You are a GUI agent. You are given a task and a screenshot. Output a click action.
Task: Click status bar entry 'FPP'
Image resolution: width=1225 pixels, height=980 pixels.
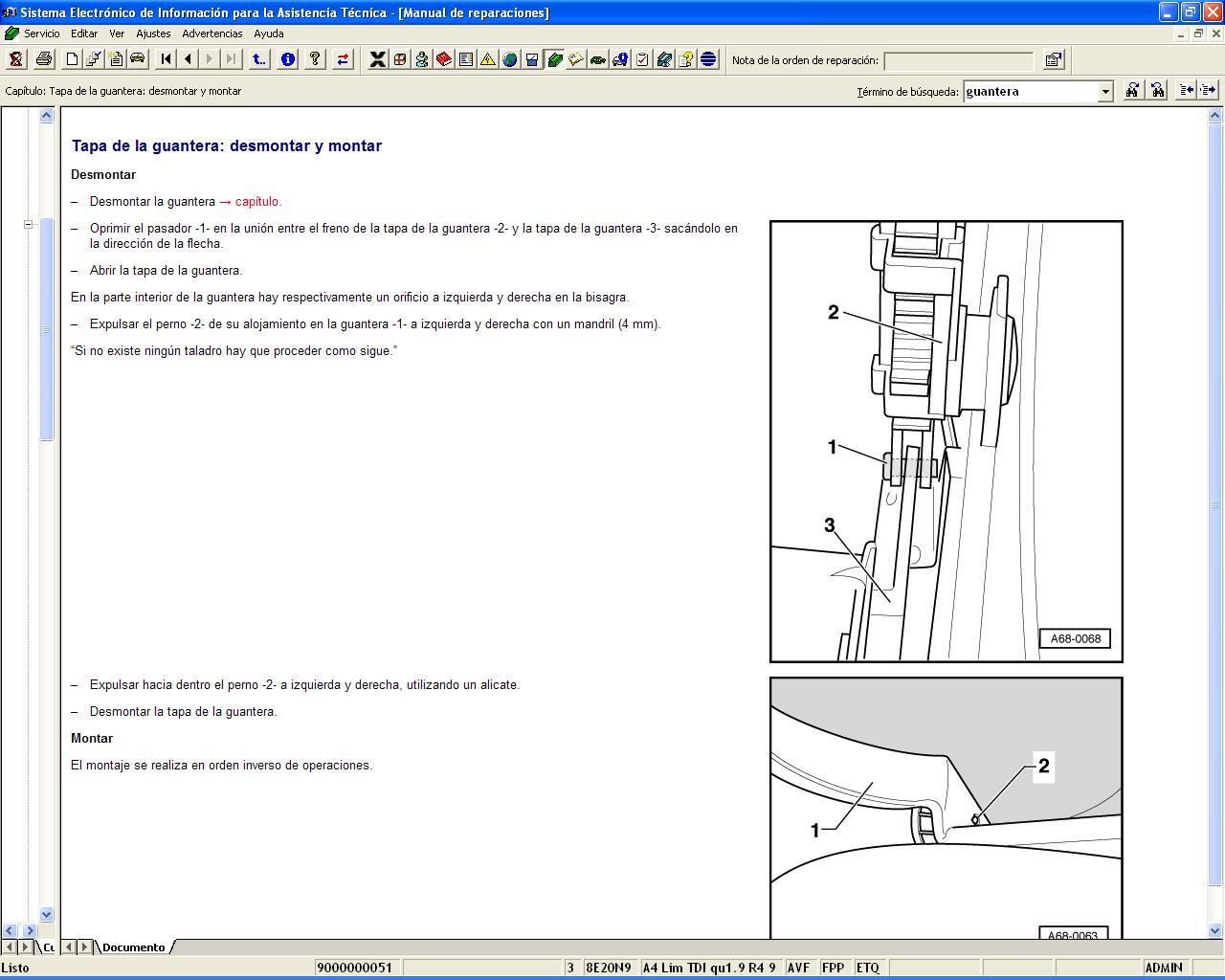click(x=834, y=968)
